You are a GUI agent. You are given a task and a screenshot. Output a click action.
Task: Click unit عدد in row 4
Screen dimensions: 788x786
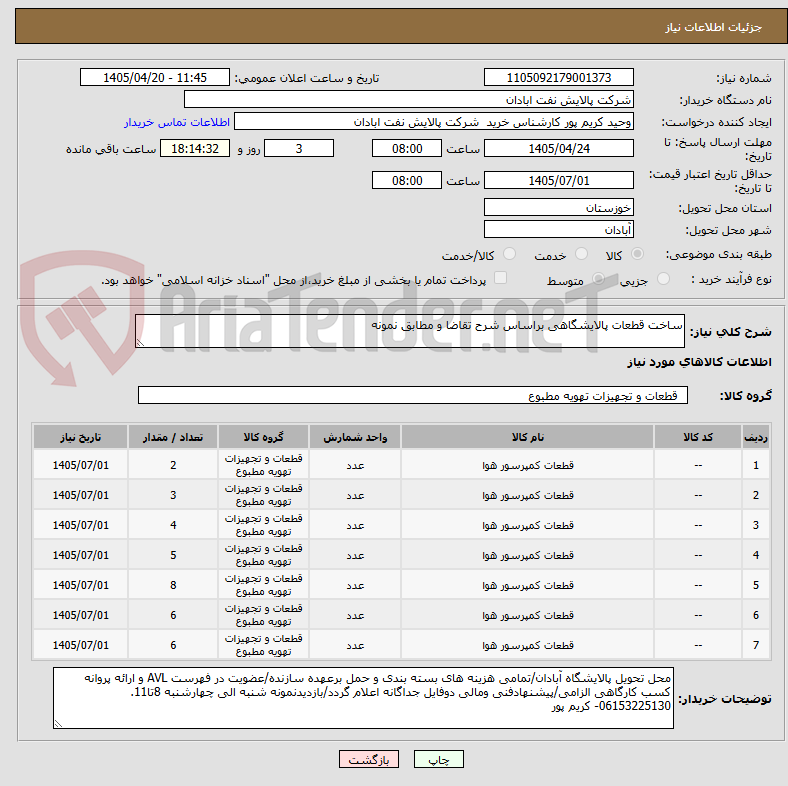(x=355, y=555)
